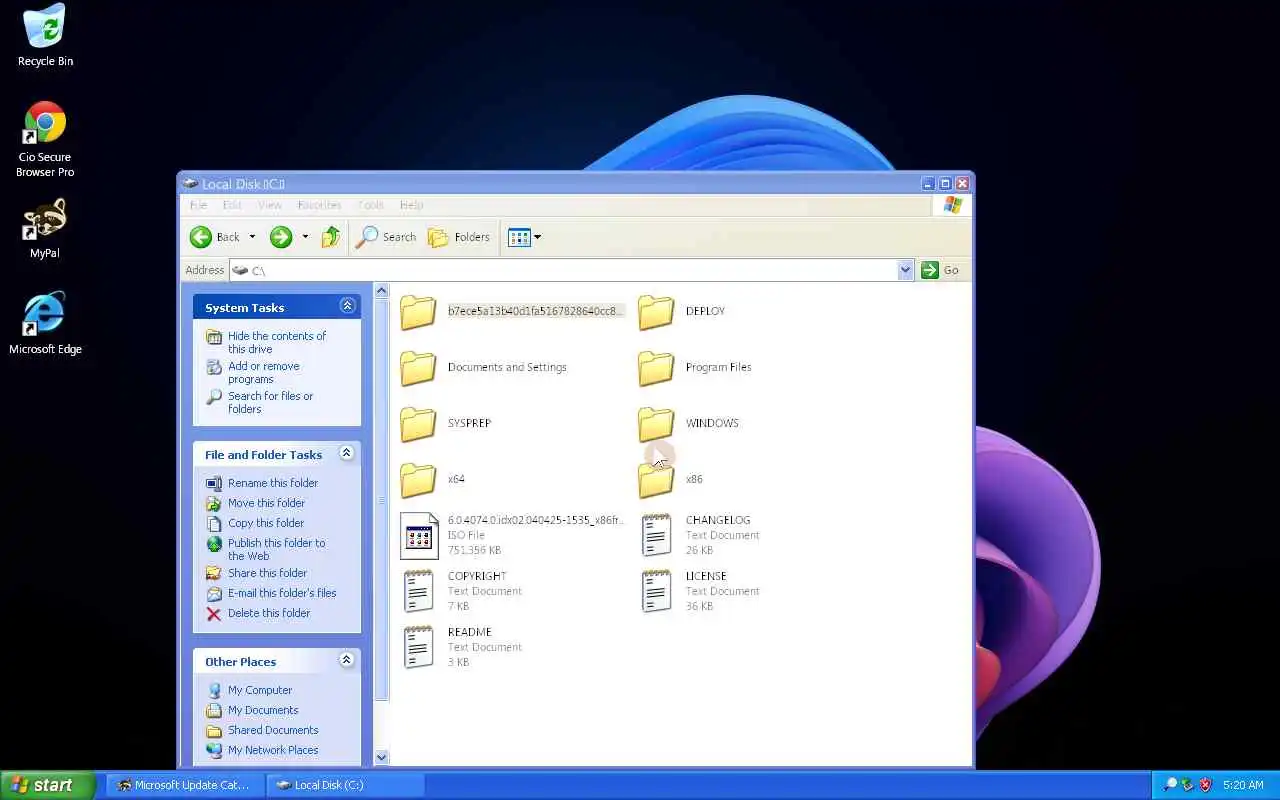Select the 6.0.4074.0 ISO file
This screenshot has width=1280, height=800.
click(511, 535)
